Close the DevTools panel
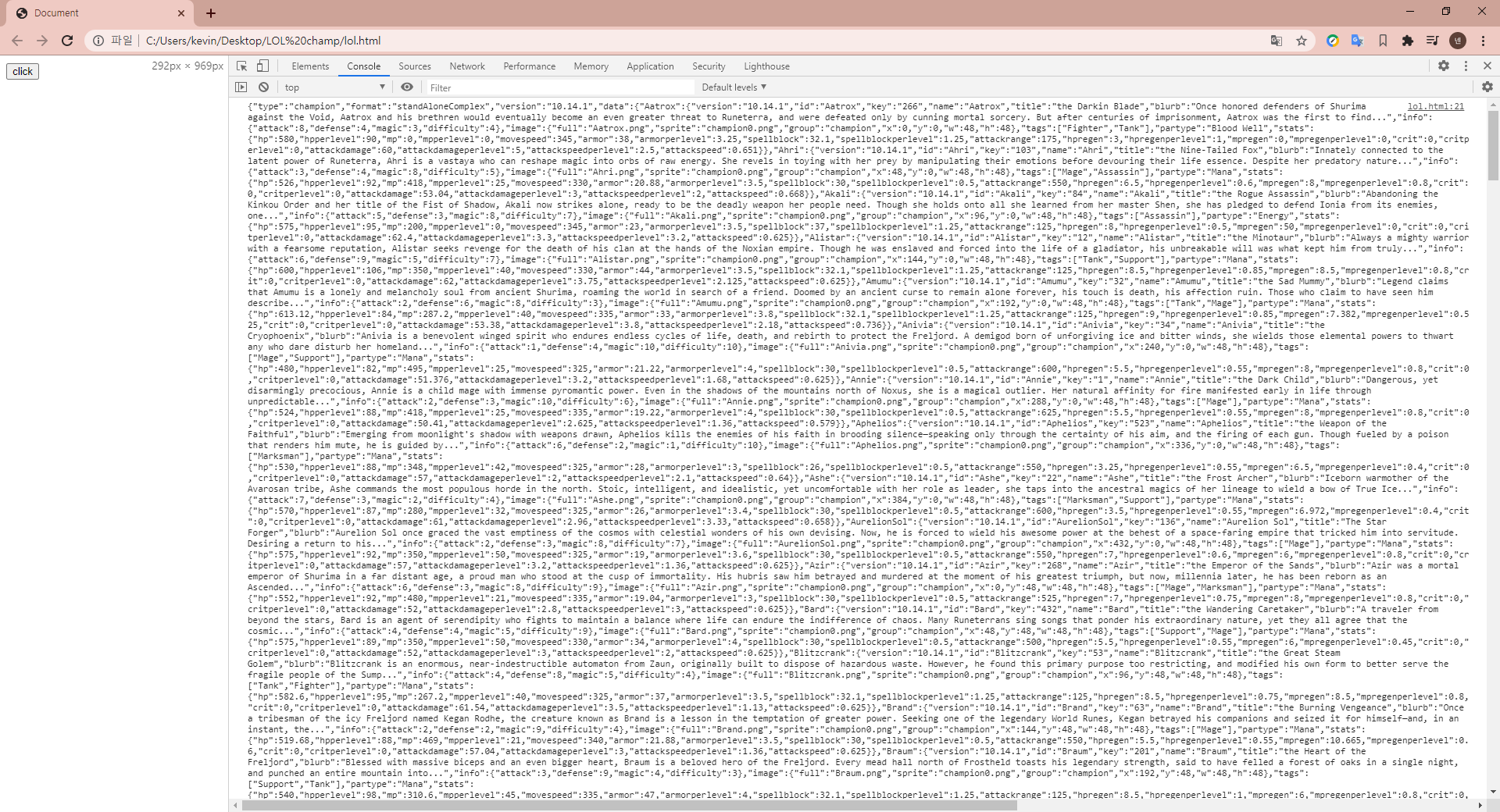 coord(1487,66)
